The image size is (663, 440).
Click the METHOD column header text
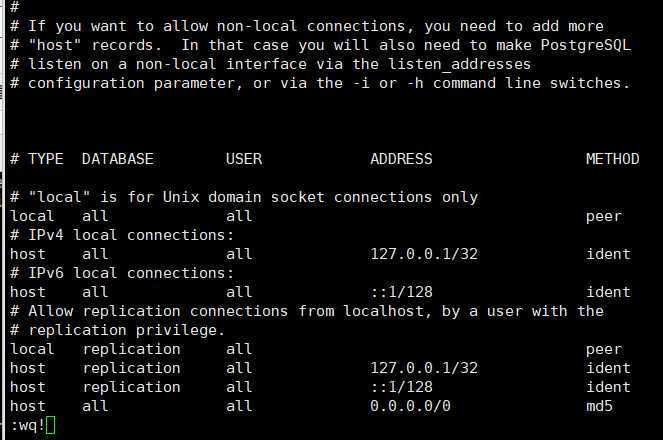click(612, 159)
